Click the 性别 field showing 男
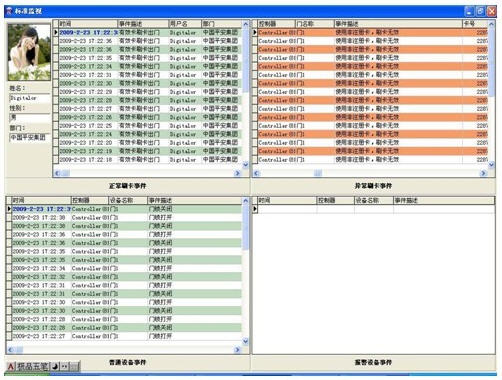 [30, 117]
